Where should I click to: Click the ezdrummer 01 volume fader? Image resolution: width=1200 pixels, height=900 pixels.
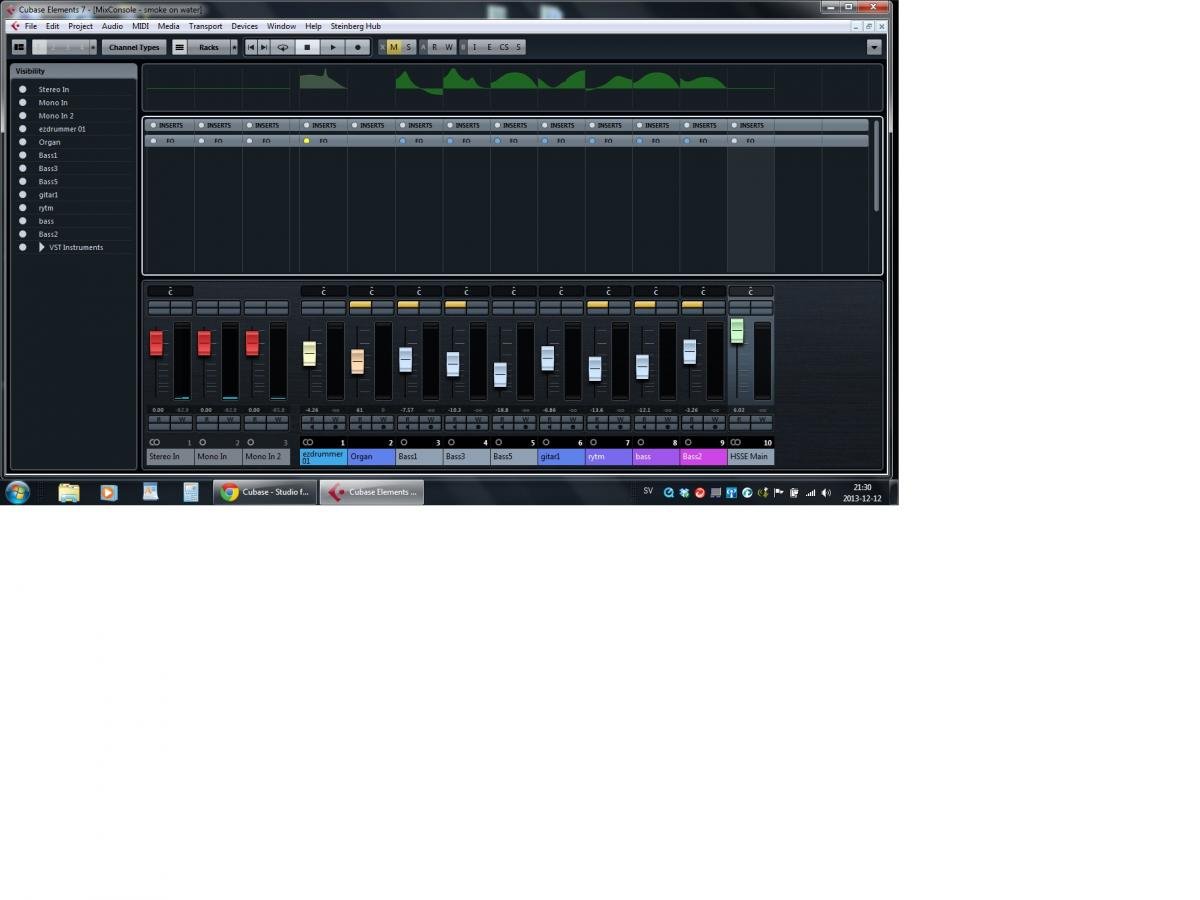tap(309, 353)
